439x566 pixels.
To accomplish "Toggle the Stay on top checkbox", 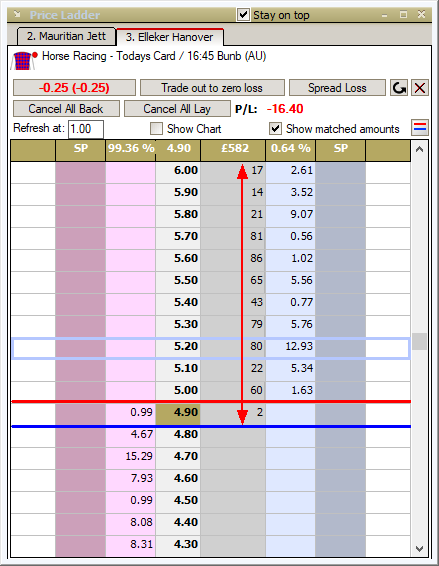I will (243, 15).
